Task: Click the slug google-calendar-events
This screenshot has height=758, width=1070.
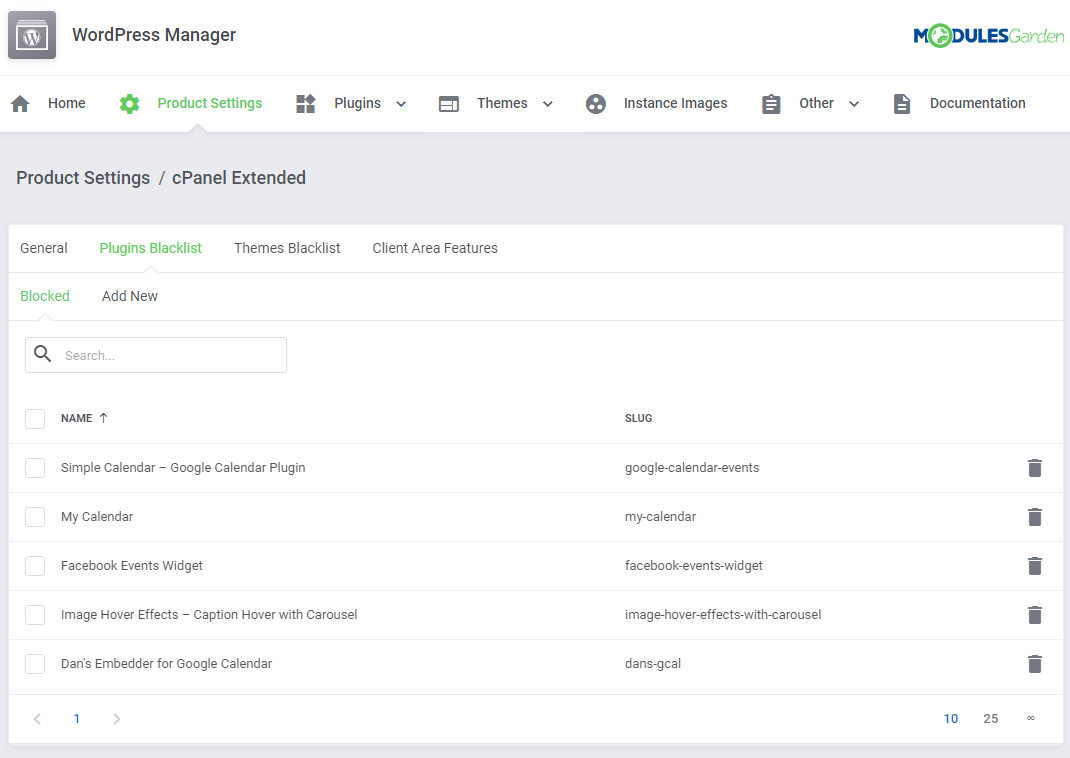Action: point(692,468)
